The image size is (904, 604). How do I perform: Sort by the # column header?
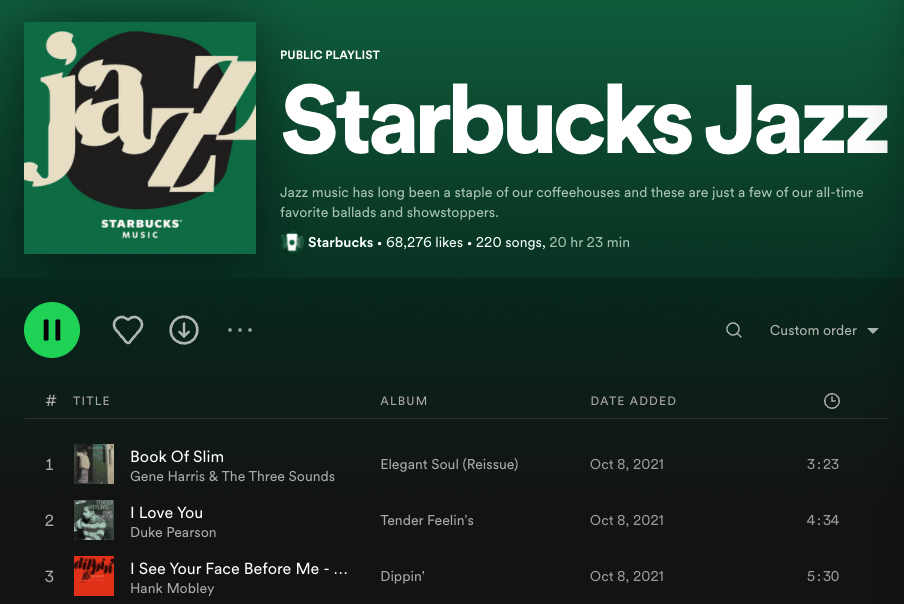tap(51, 401)
